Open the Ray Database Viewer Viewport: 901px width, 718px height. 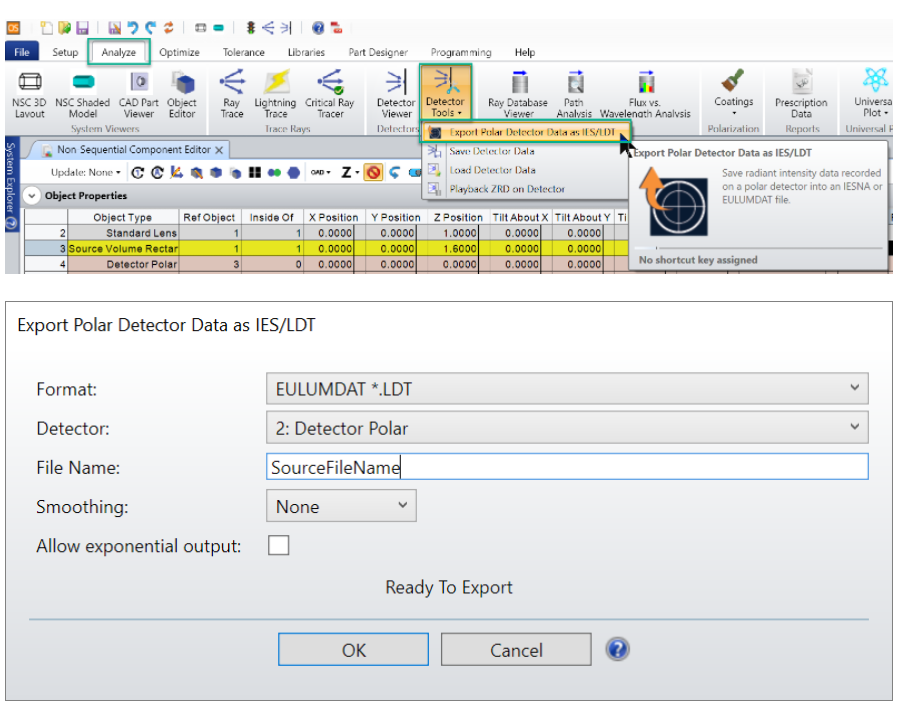518,95
